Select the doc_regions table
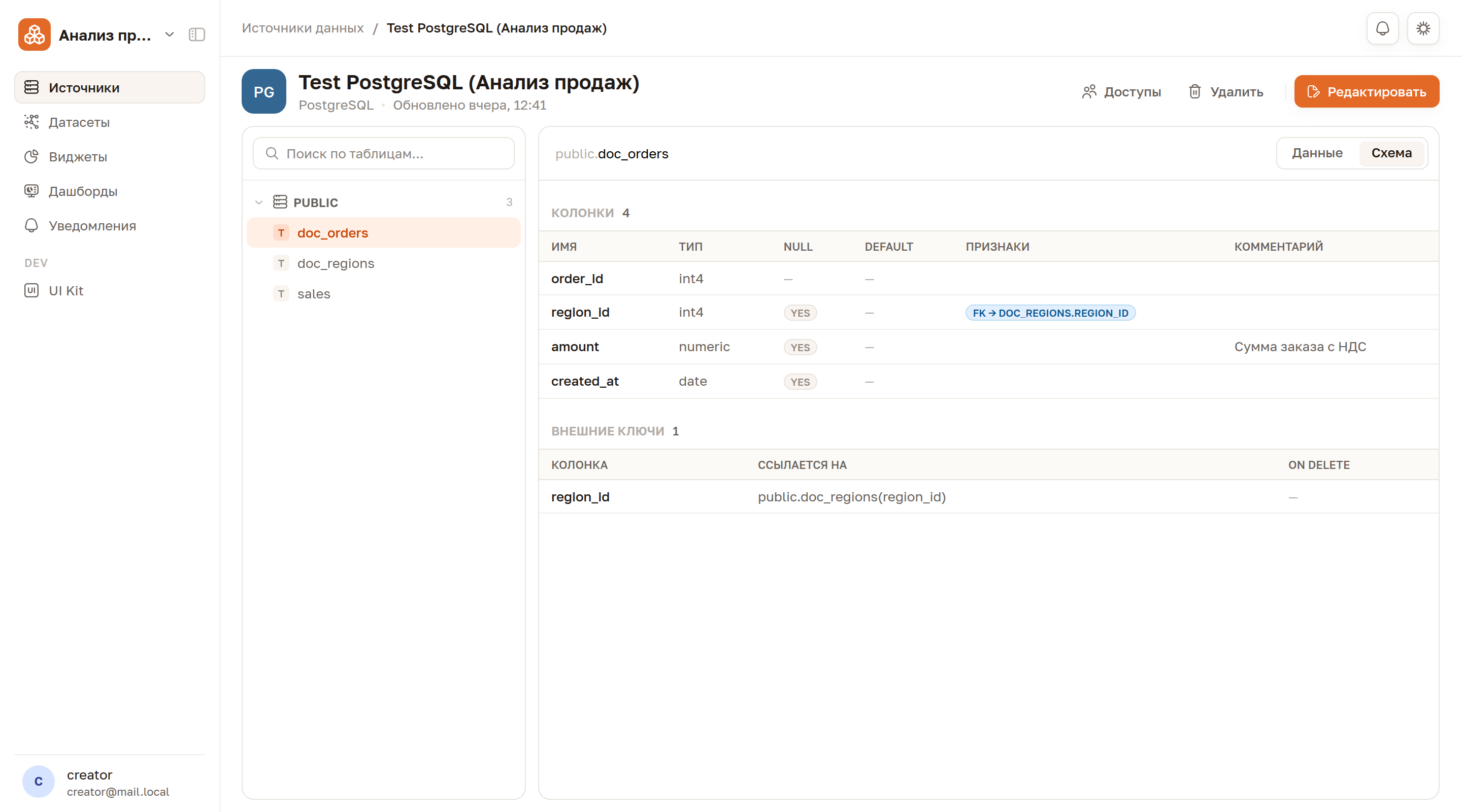This screenshot has width=1462, height=812. point(384,263)
